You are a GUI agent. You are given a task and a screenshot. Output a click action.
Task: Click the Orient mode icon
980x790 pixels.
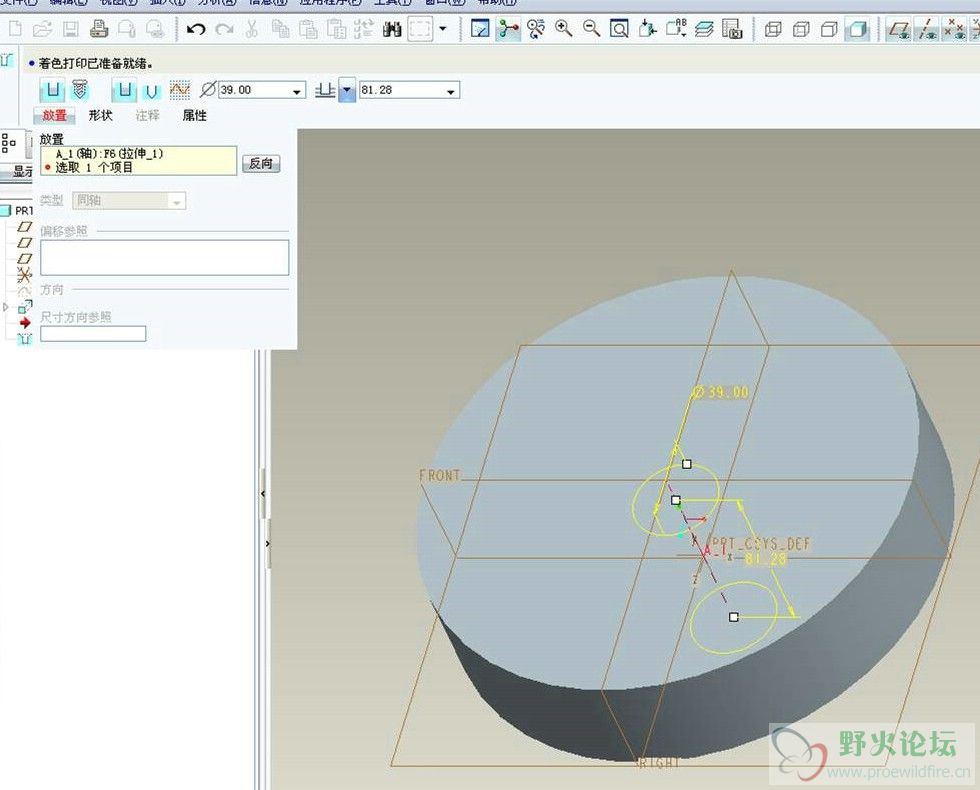coord(536,29)
